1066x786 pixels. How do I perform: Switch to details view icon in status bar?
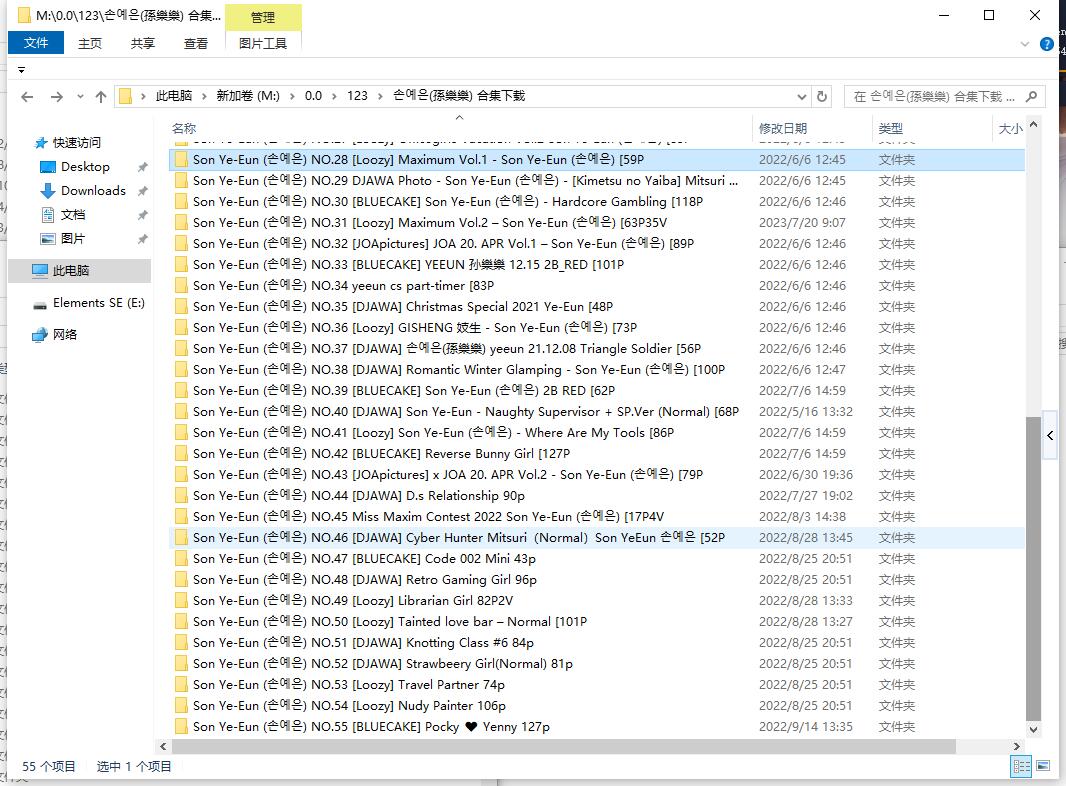point(1022,766)
